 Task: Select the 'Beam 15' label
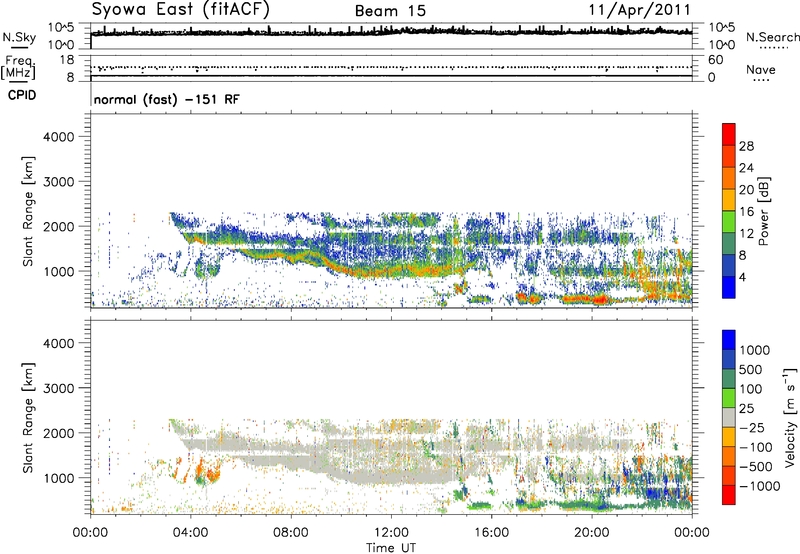point(390,11)
